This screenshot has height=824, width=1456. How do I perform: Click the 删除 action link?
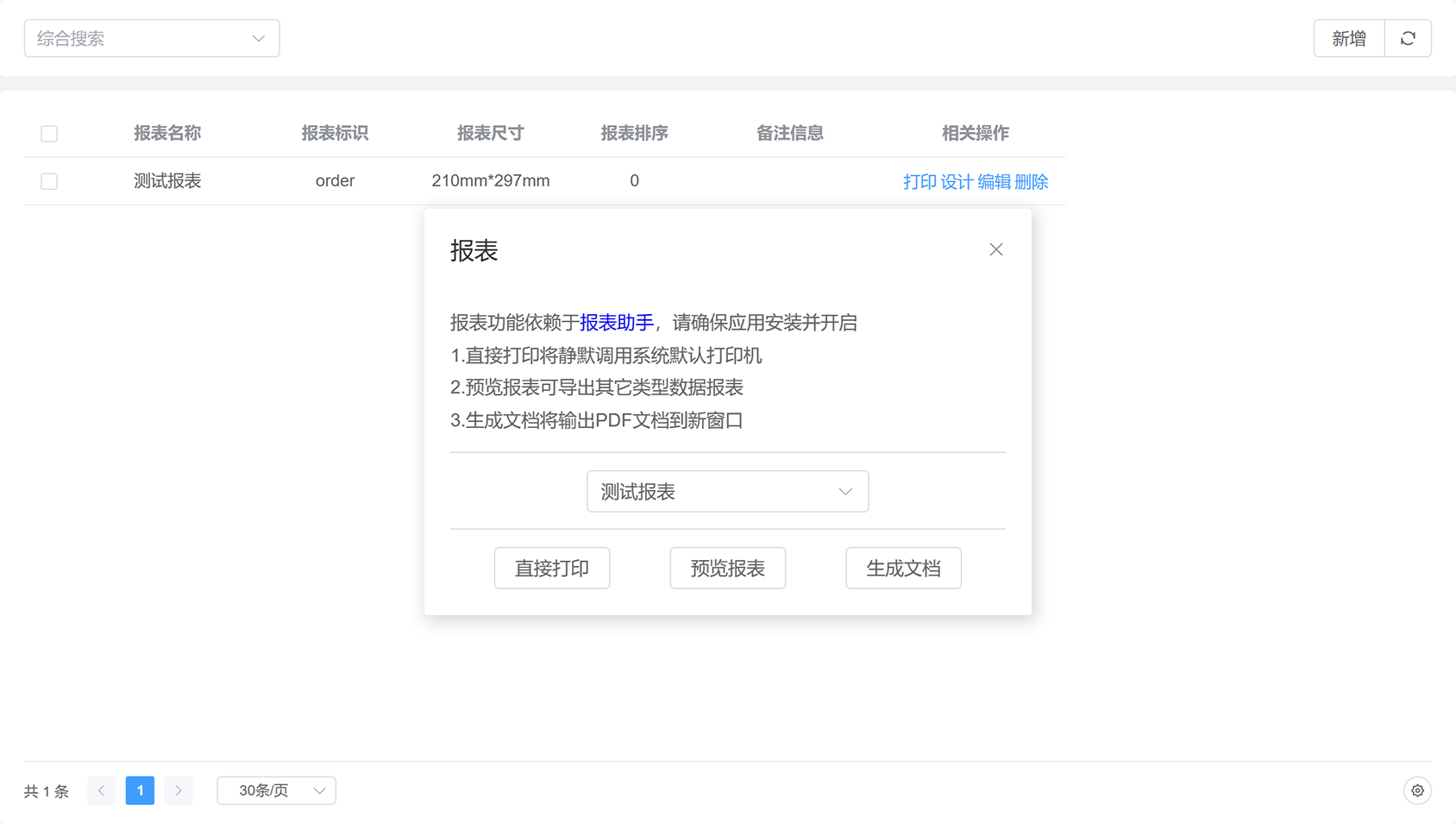[1032, 182]
